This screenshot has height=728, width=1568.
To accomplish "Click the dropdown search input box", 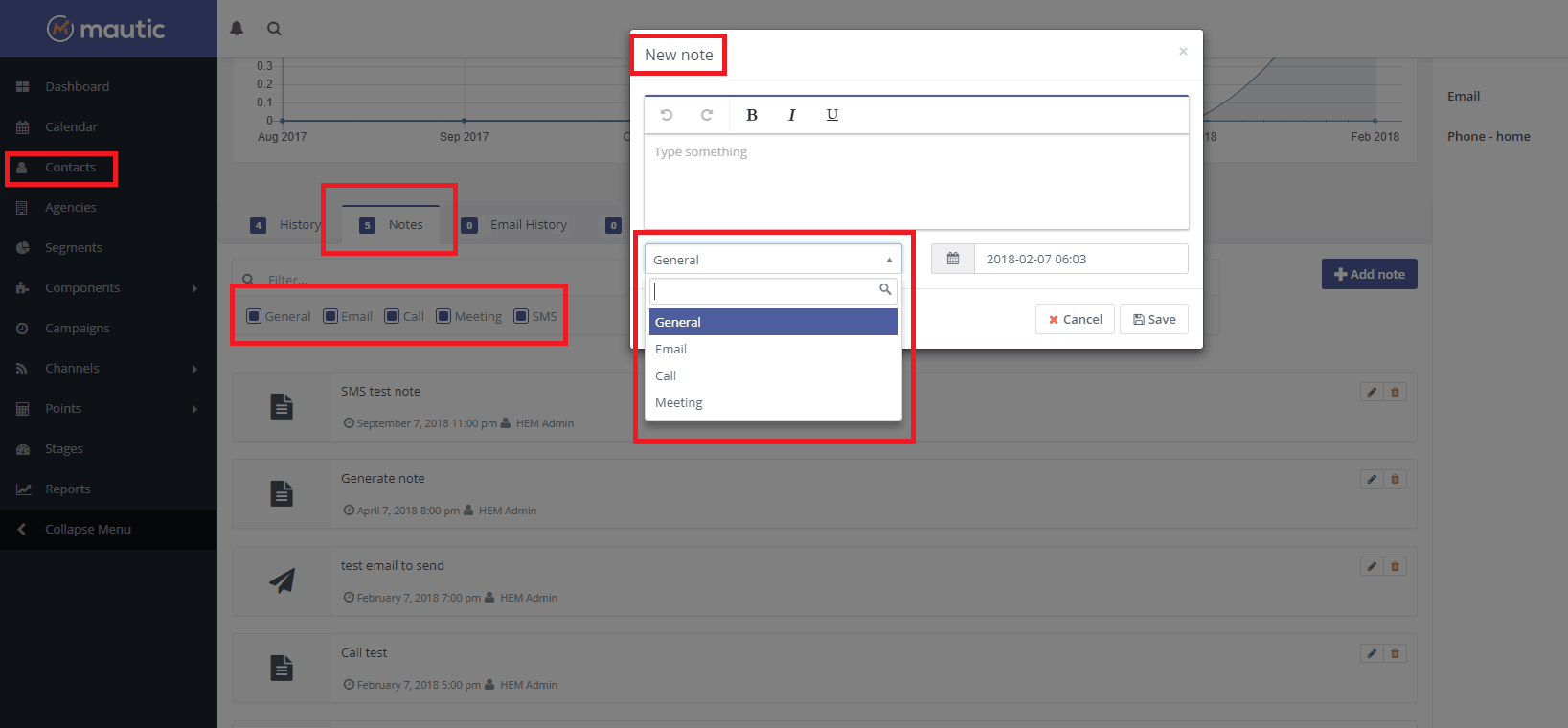I will tap(773, 290).
